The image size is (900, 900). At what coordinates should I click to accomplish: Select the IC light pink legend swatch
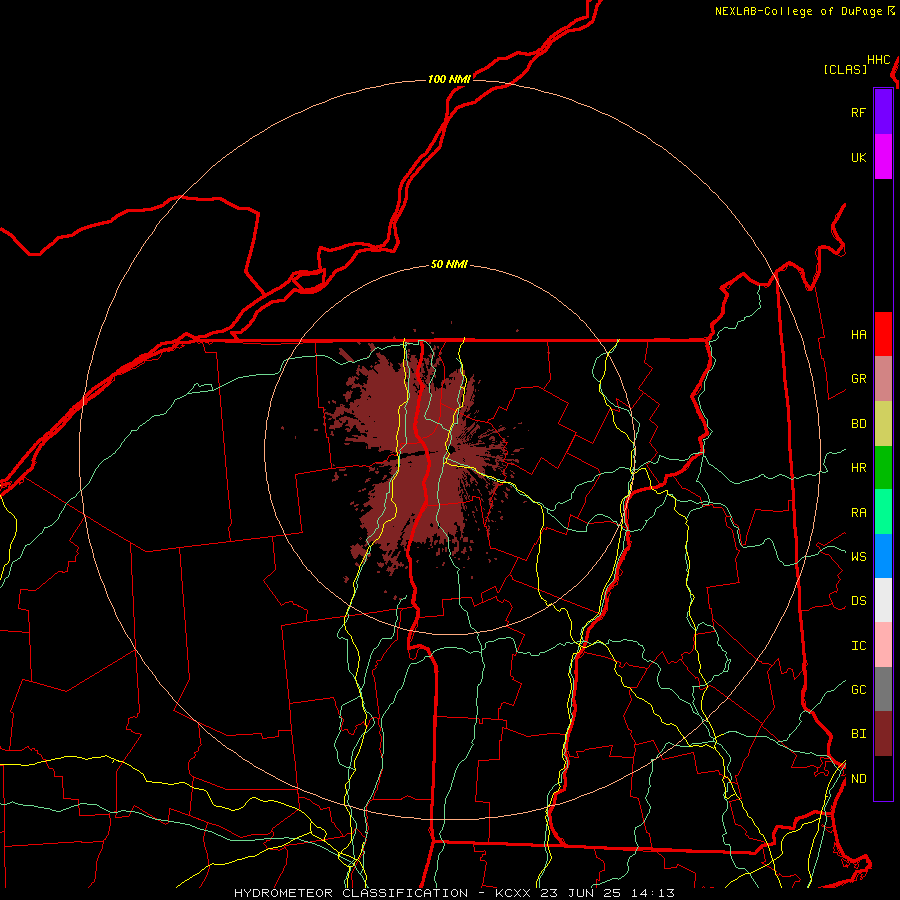point(883,645)
